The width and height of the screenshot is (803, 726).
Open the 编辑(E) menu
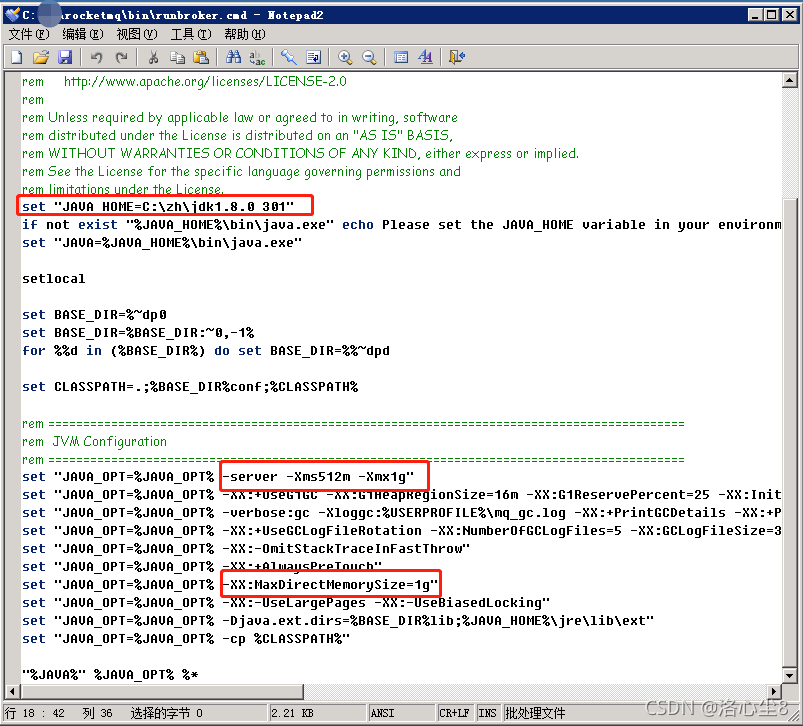82,34
